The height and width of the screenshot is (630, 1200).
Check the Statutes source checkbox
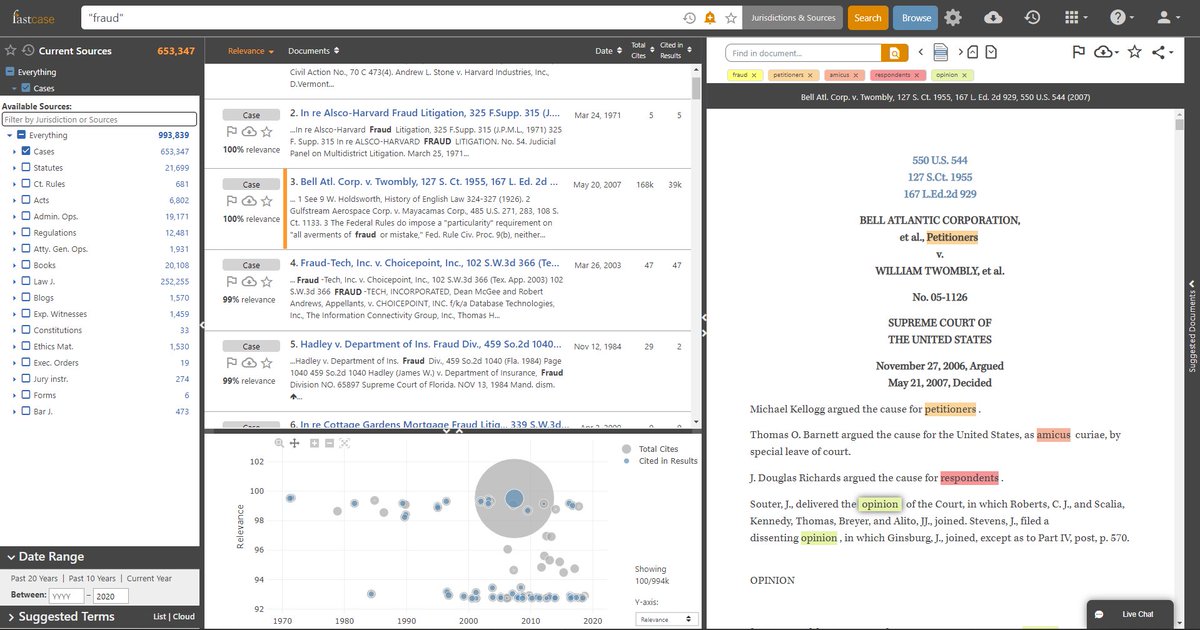pos(26,168)
